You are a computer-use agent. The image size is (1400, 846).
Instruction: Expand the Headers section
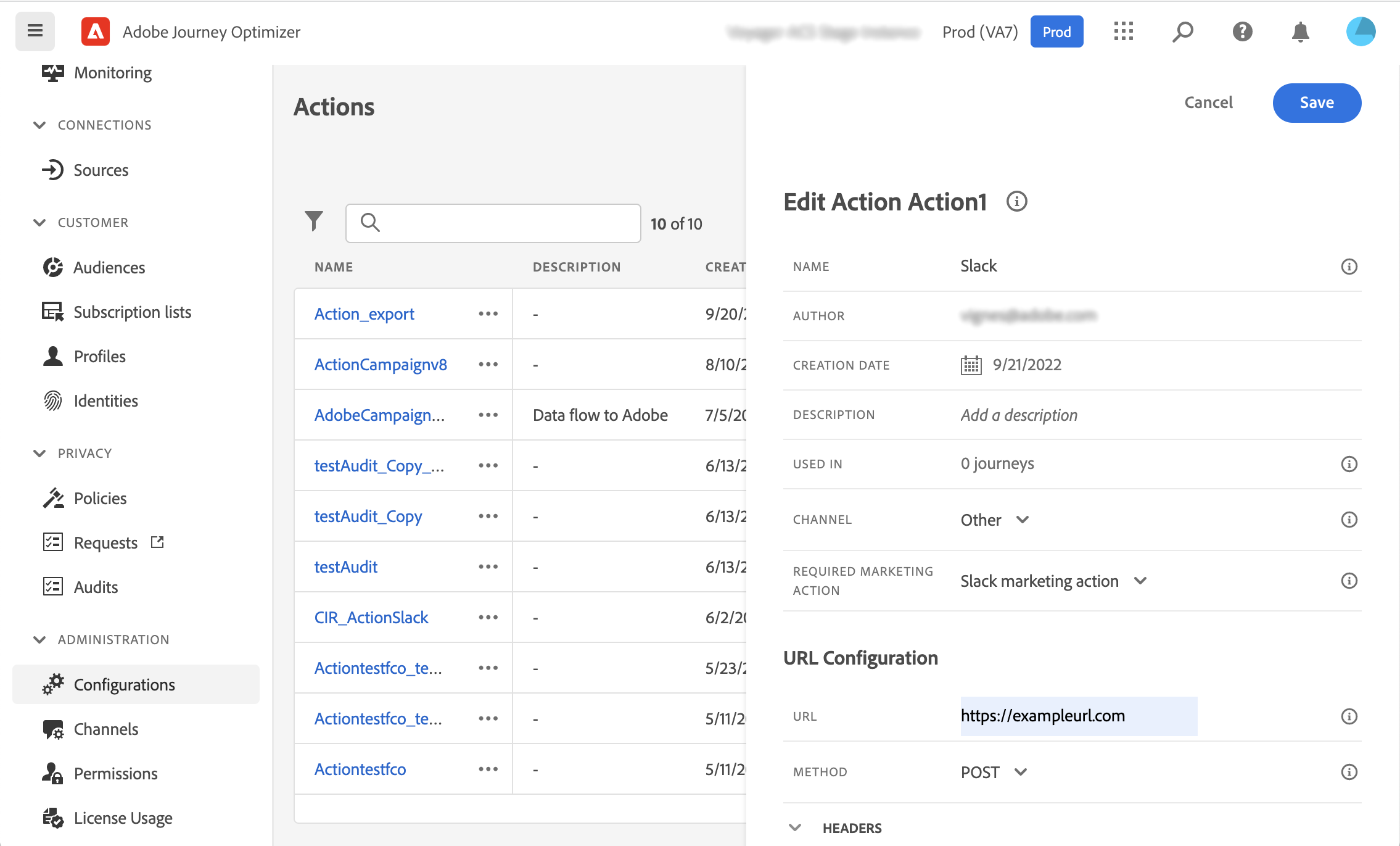click(796, 828)
